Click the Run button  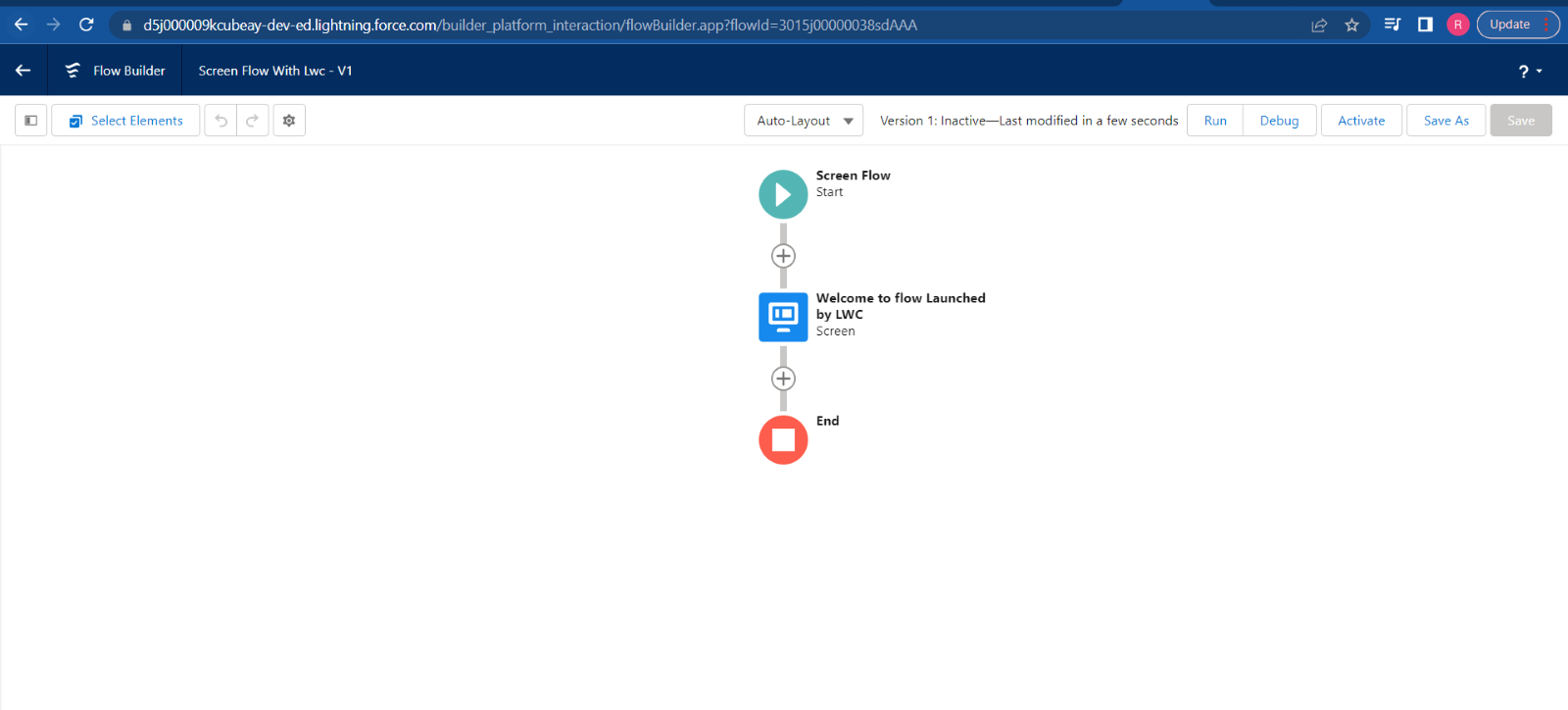pyautogui.click(x=1215, y=121)
